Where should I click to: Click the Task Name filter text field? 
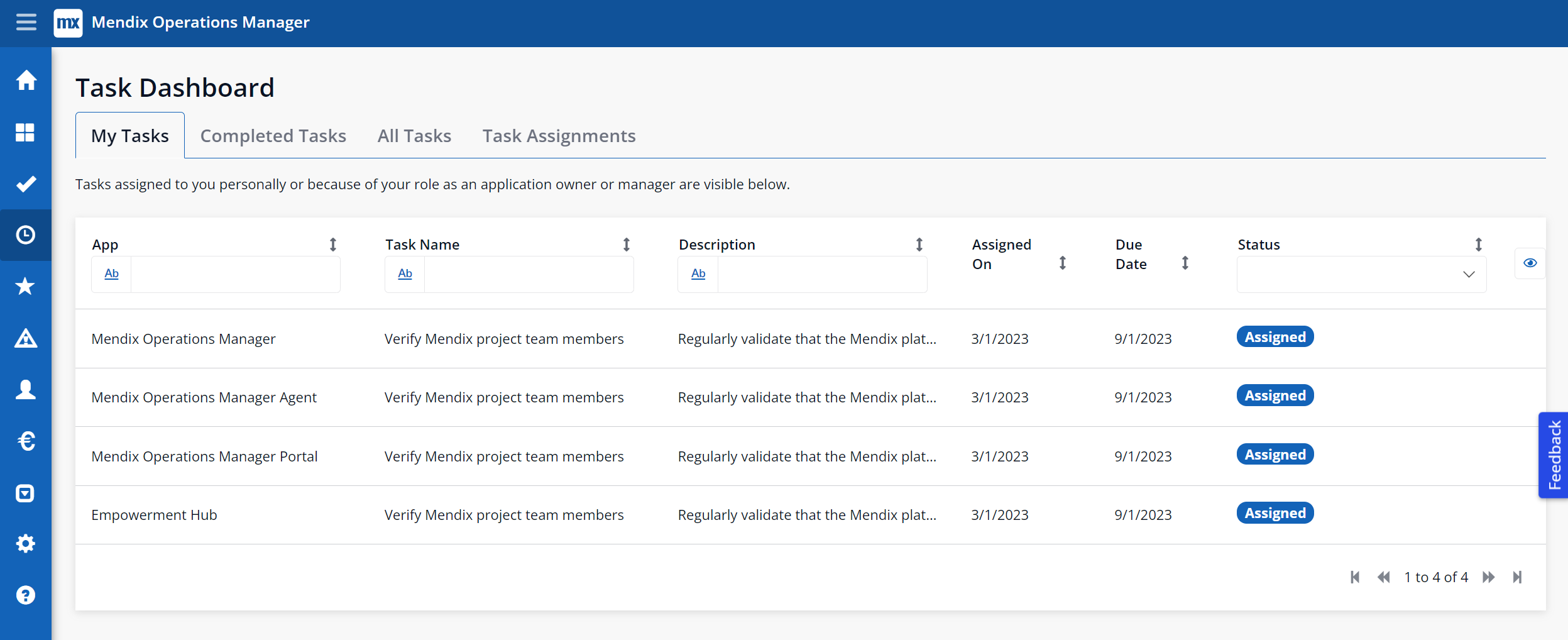pyautogui.click(x=529, y=274)
